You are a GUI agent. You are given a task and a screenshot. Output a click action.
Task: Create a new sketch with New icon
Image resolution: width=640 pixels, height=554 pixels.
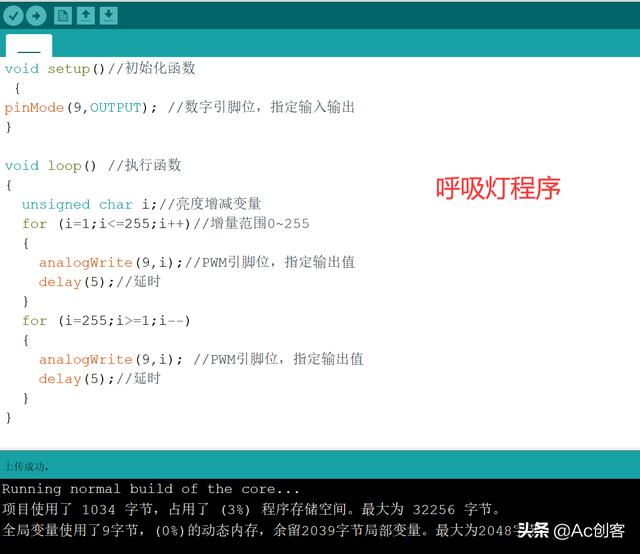tap(63, 16)
